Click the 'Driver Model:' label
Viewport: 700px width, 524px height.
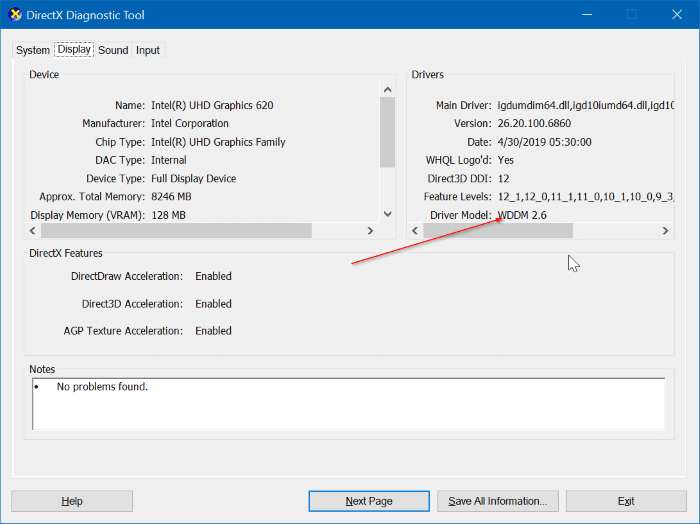point(461,215)
